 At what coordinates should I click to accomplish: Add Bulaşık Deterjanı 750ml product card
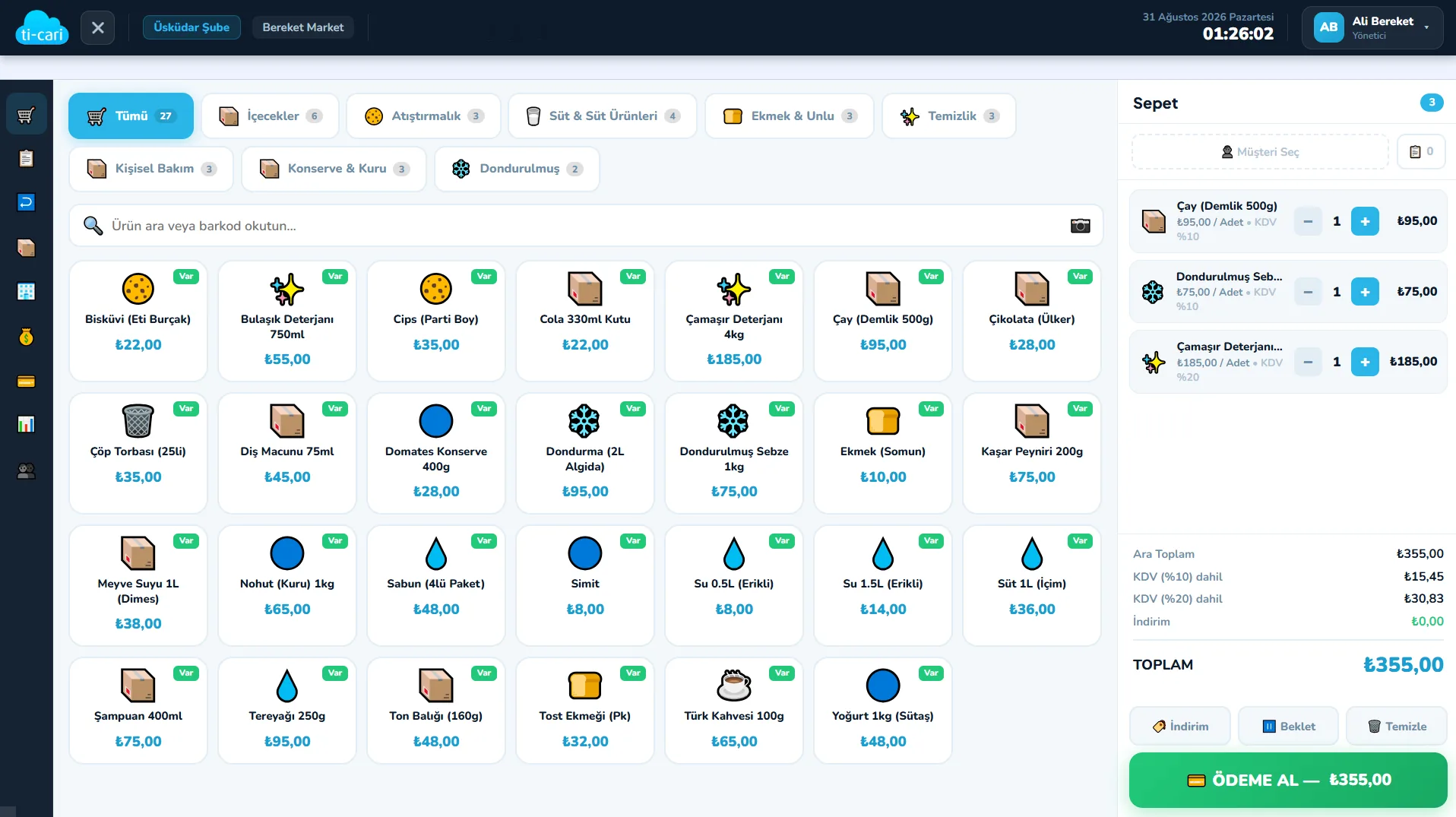[287, 321]
